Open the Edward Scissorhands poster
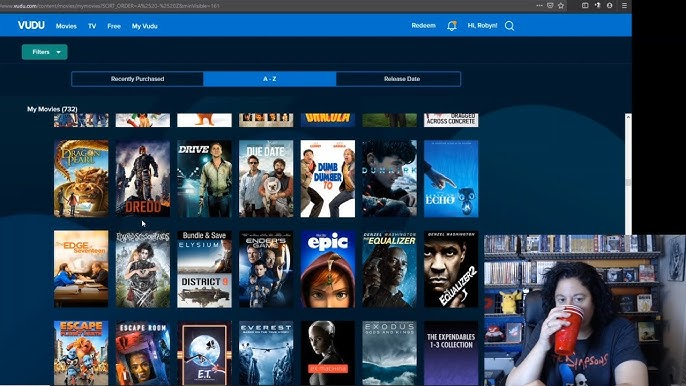This screenshot has width=686, height=386. [x=143, y=269]
